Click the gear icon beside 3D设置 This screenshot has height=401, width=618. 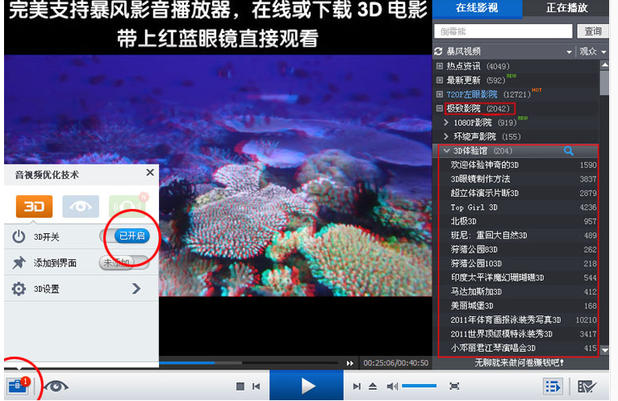pyautogui.click(x=19, y=289)
